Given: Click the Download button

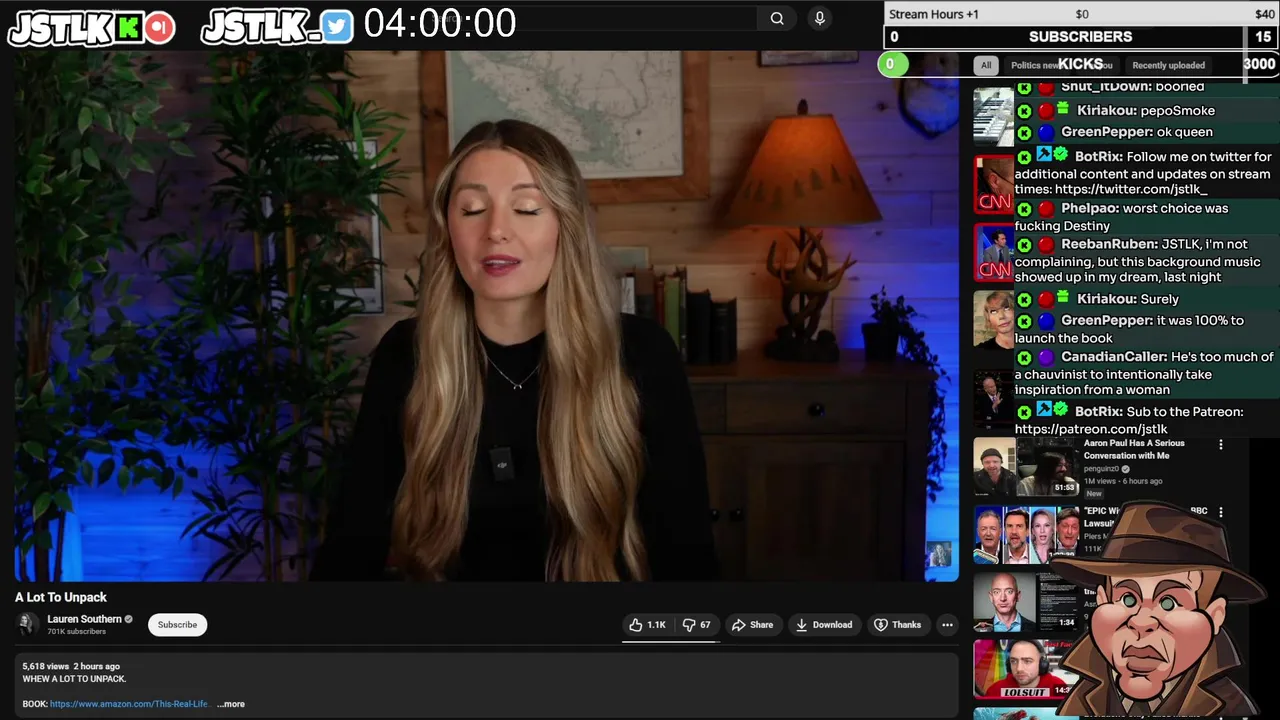Looking at the screenshot, I should 824,625.
